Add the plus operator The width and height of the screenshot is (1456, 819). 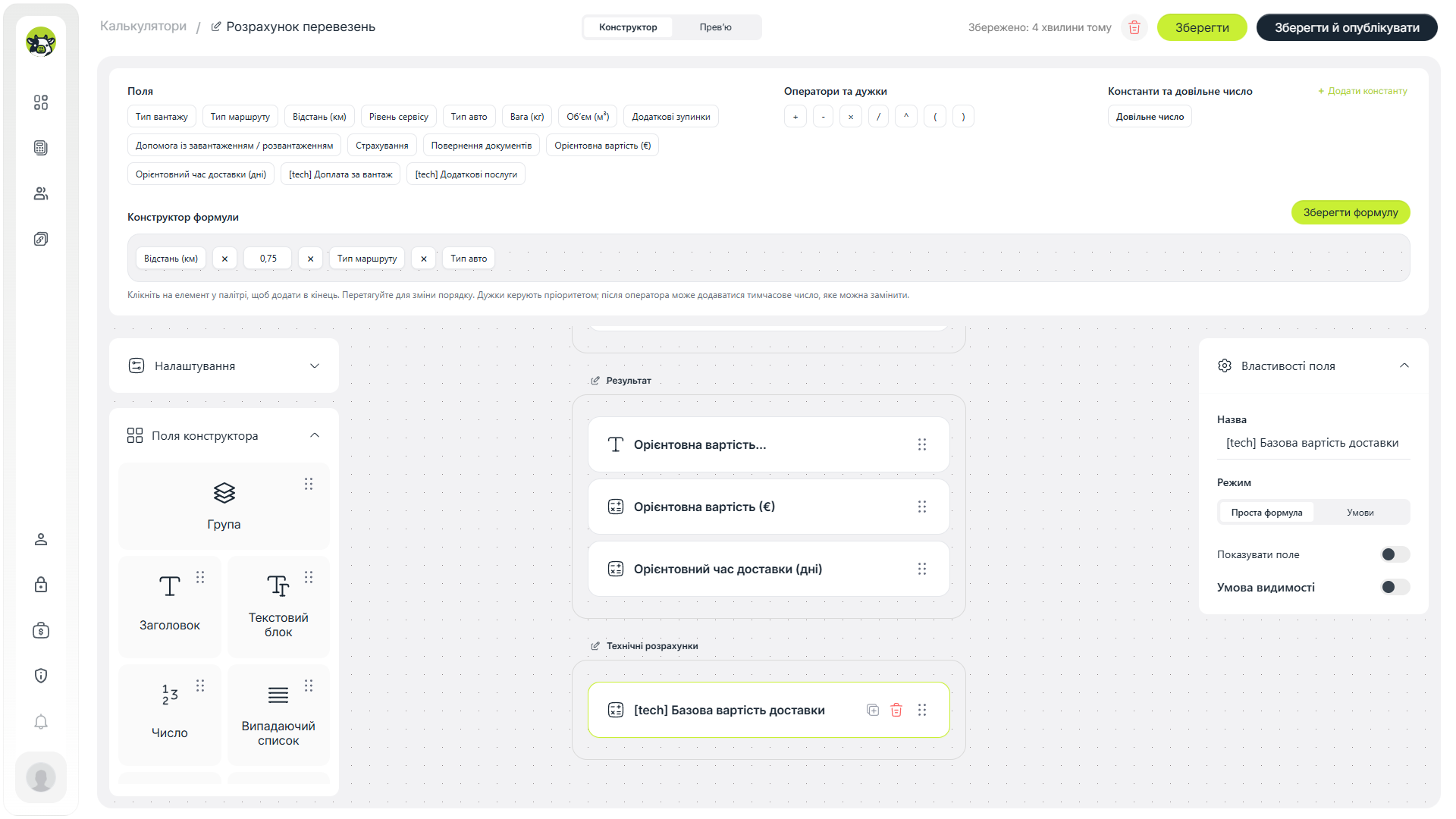[x=795, y=117]
